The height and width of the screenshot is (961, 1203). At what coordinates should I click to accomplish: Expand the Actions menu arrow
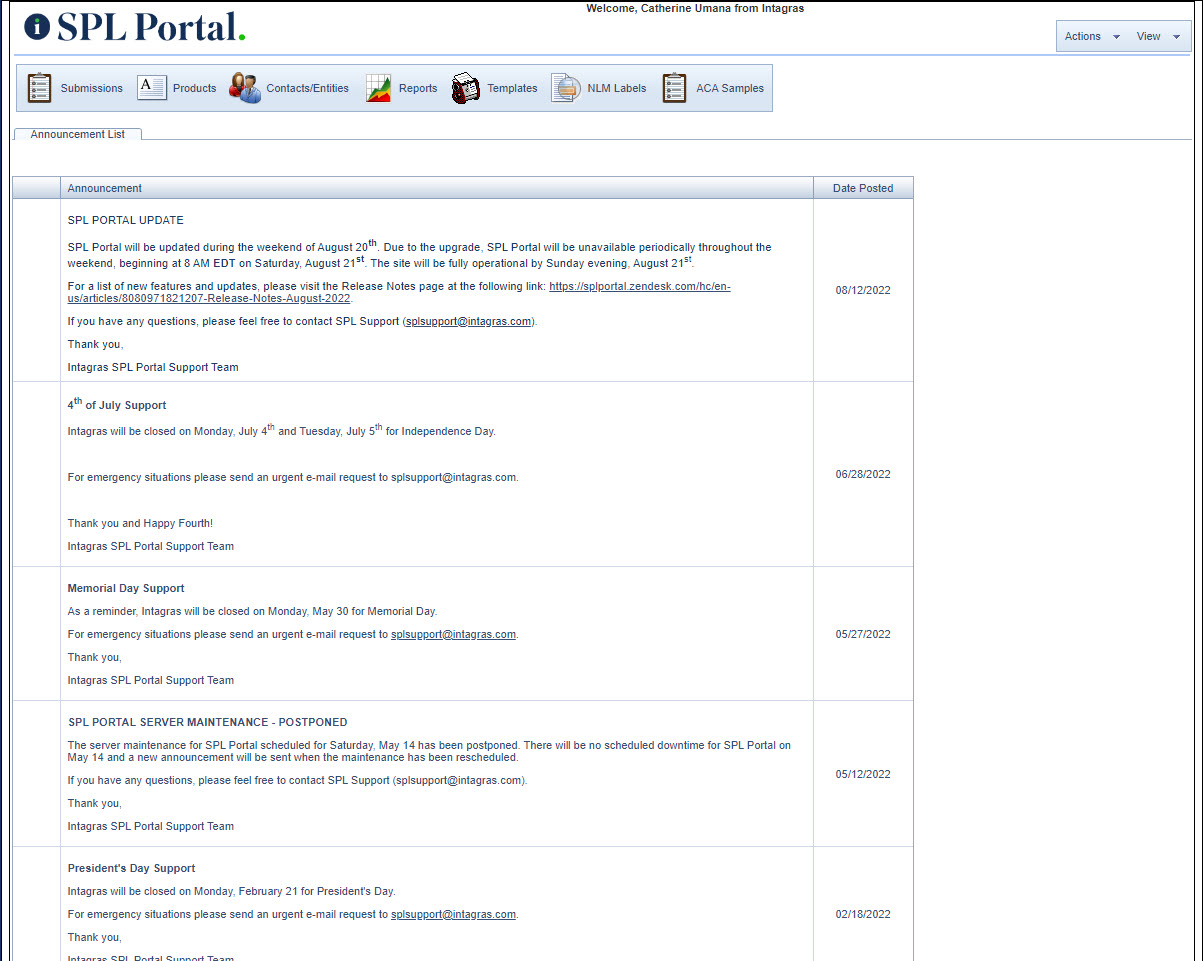coord(1116,37)
